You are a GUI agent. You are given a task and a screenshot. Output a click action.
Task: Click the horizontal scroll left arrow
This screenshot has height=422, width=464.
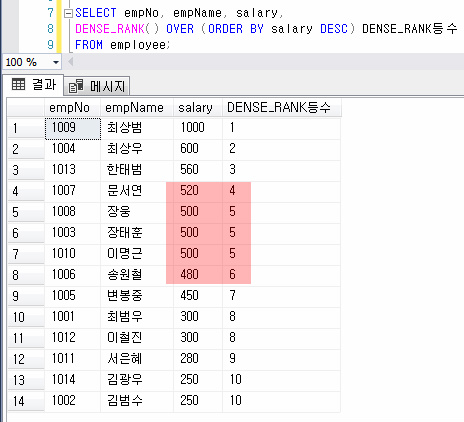coord(70,62)
